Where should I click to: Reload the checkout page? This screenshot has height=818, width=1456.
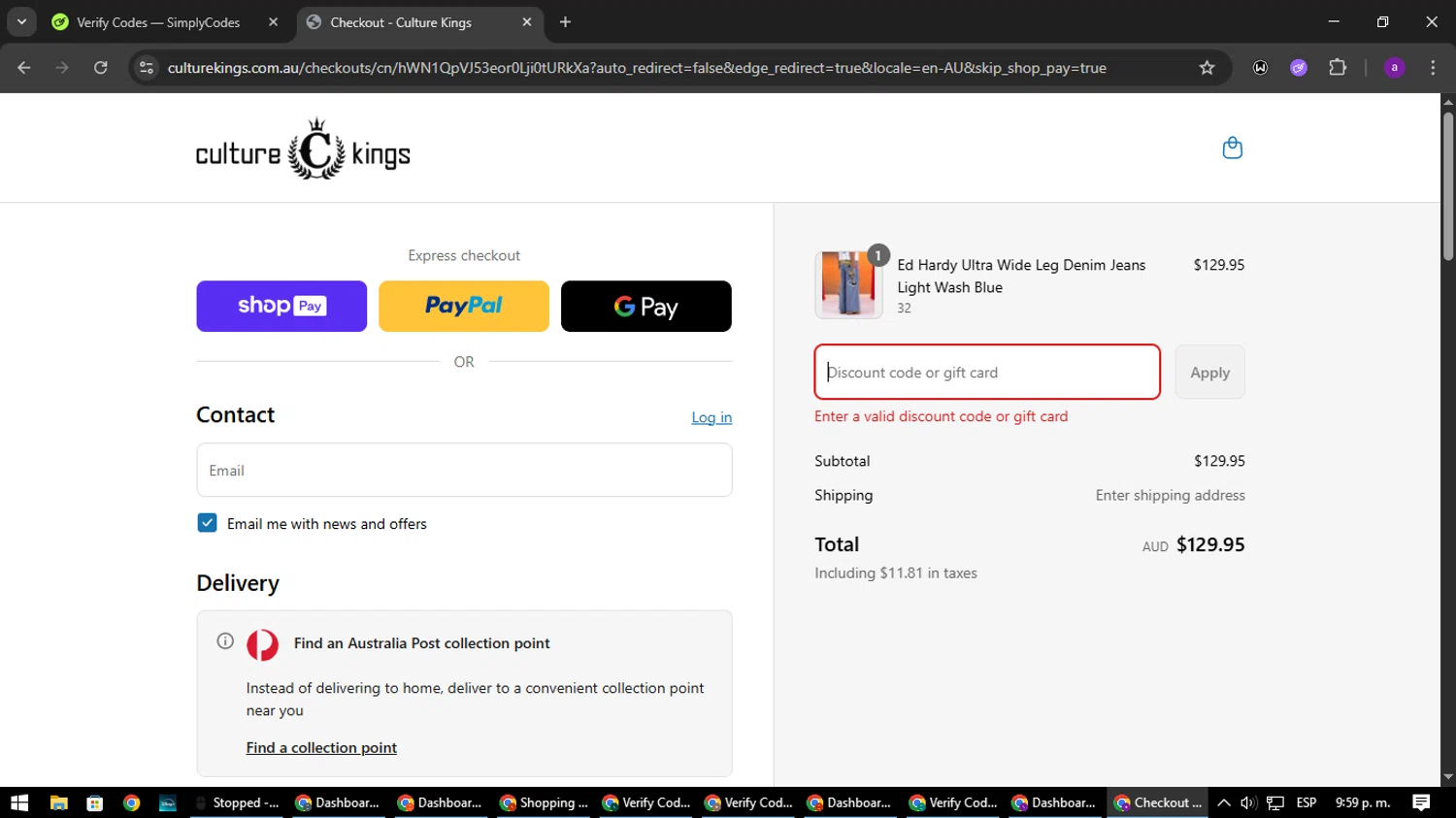(x=101, y=68)
